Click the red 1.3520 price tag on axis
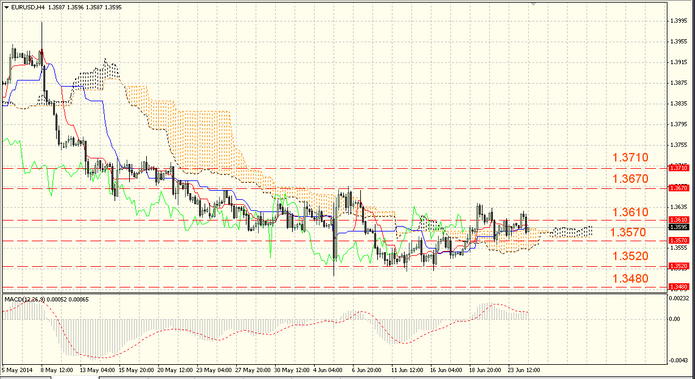This screenshot has height=379, width=695. pos(679,266)
